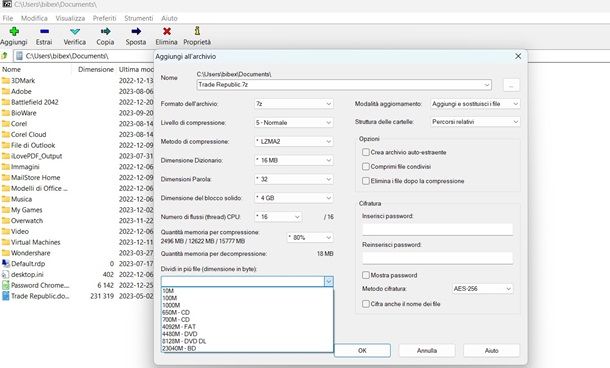Open Dimensione del blocco solido dropdown
The width and height of the screenshot is (610, 368).
(x=294, y=198)
